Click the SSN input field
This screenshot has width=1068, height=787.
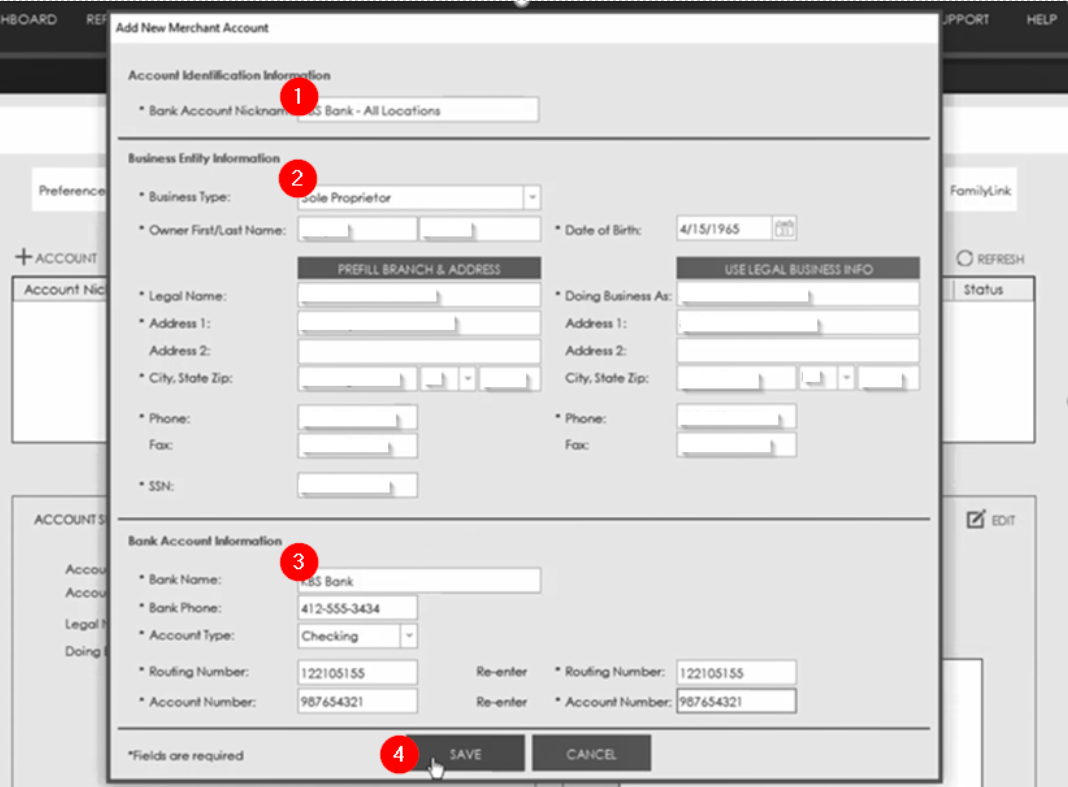point(357,486)
